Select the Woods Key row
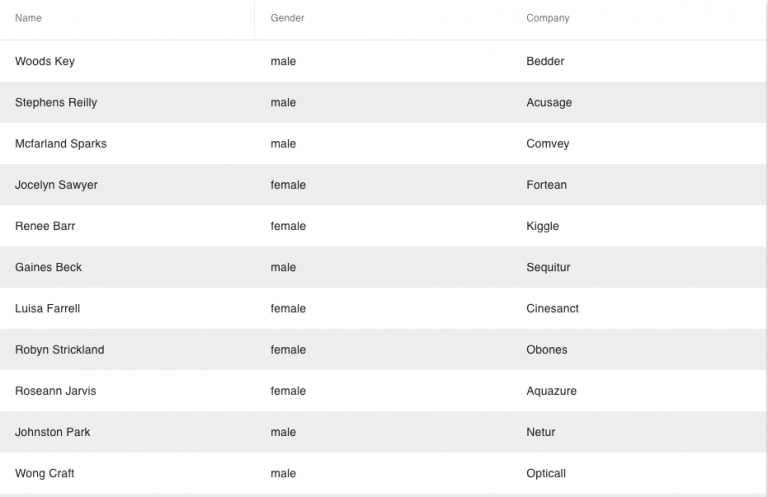768x497 pixels. (383, 61)
